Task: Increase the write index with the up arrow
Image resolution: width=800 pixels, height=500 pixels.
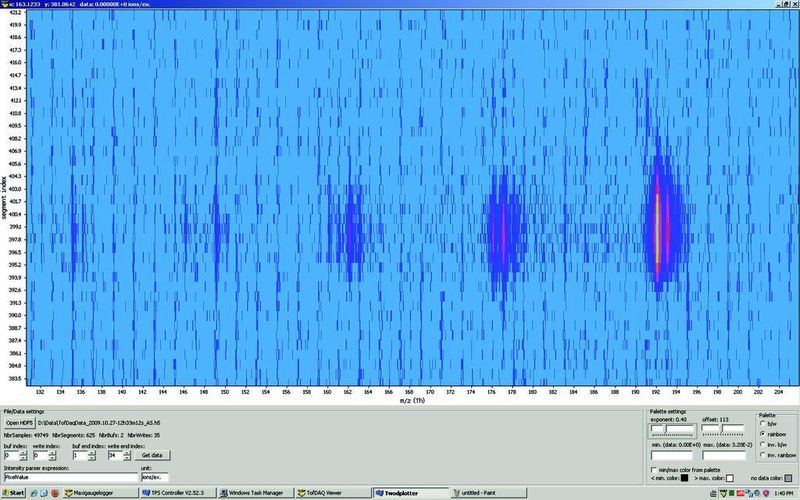Action: tap(52, 453)
